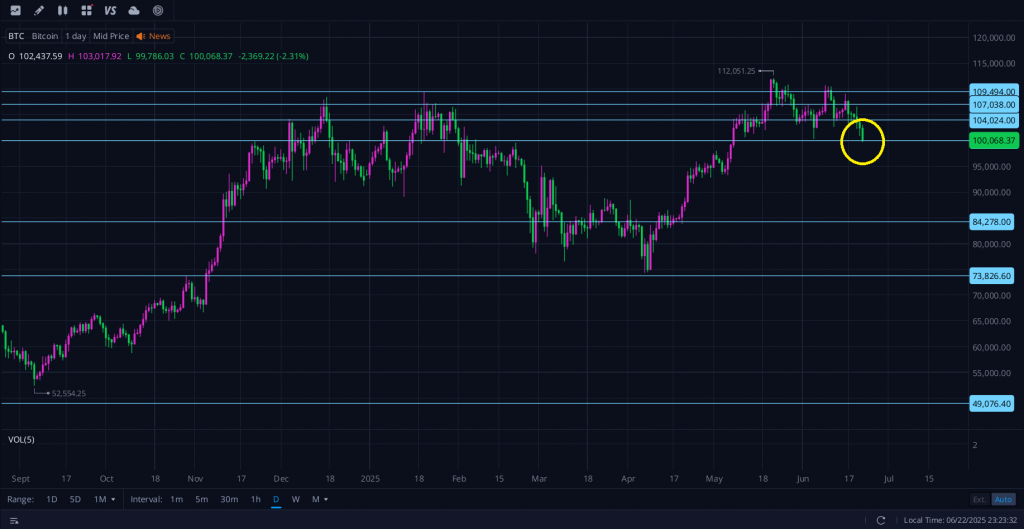This screenshot has height=529, width=1024.
Task: Select the 30m interval
Action: pyautogui.click(x=229, y=499)
